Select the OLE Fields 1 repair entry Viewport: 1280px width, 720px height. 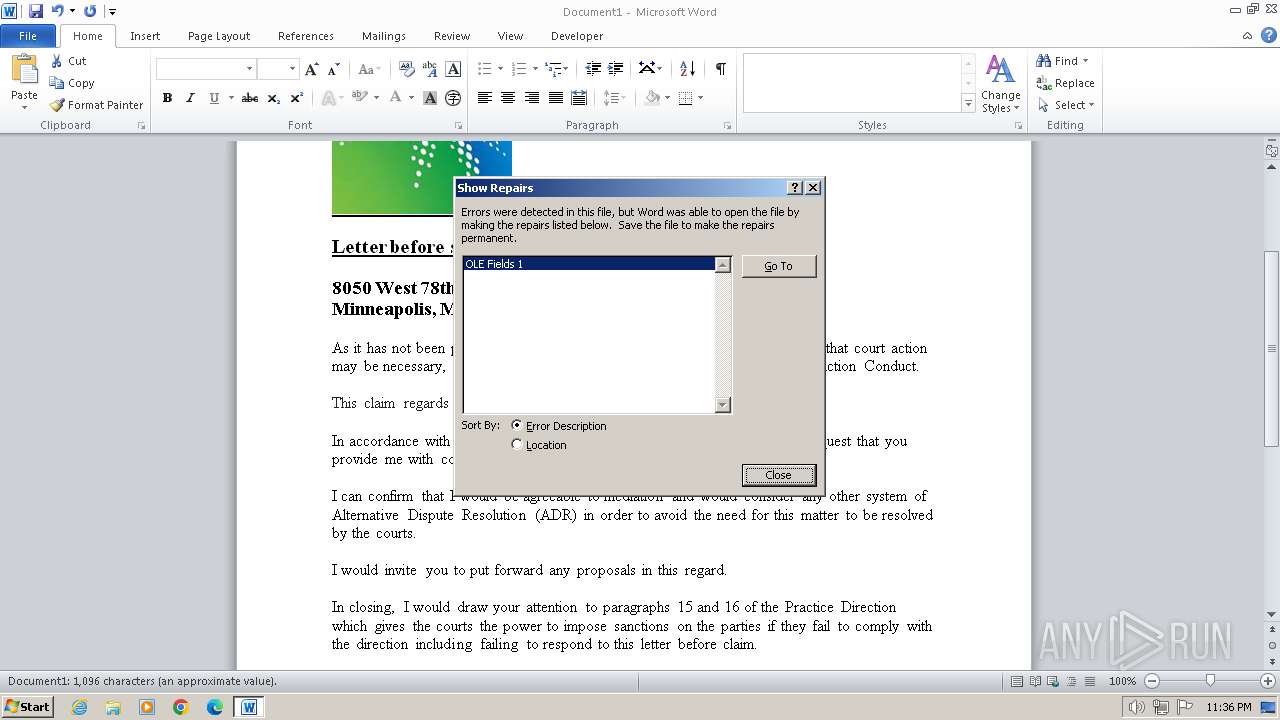(589, 264)
